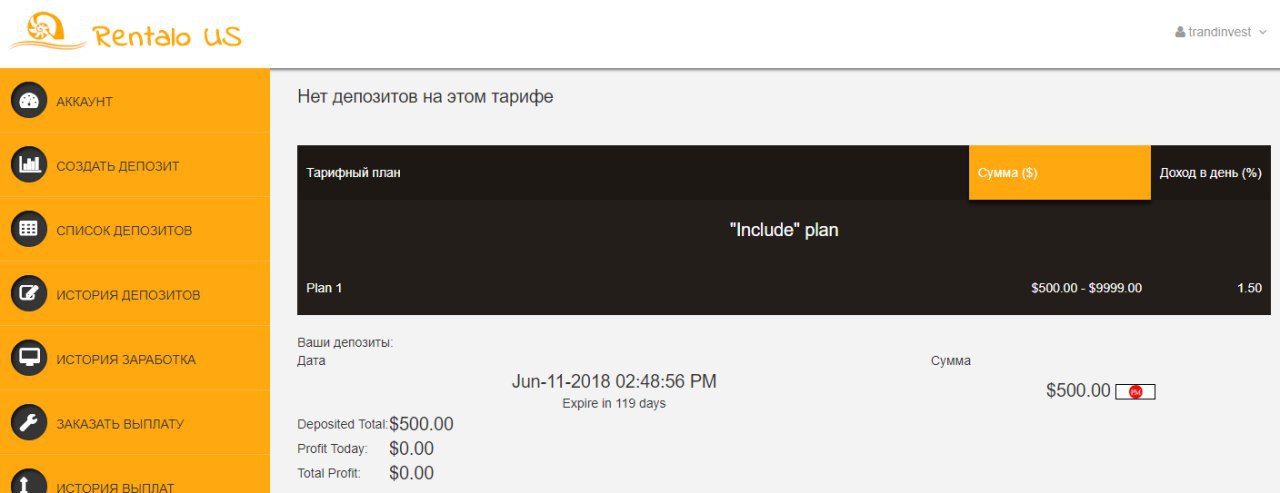Open the АККАУНТ dashboard gauge icon
The height and width of the screenshot is (493, 1280).
pos(28,100)
